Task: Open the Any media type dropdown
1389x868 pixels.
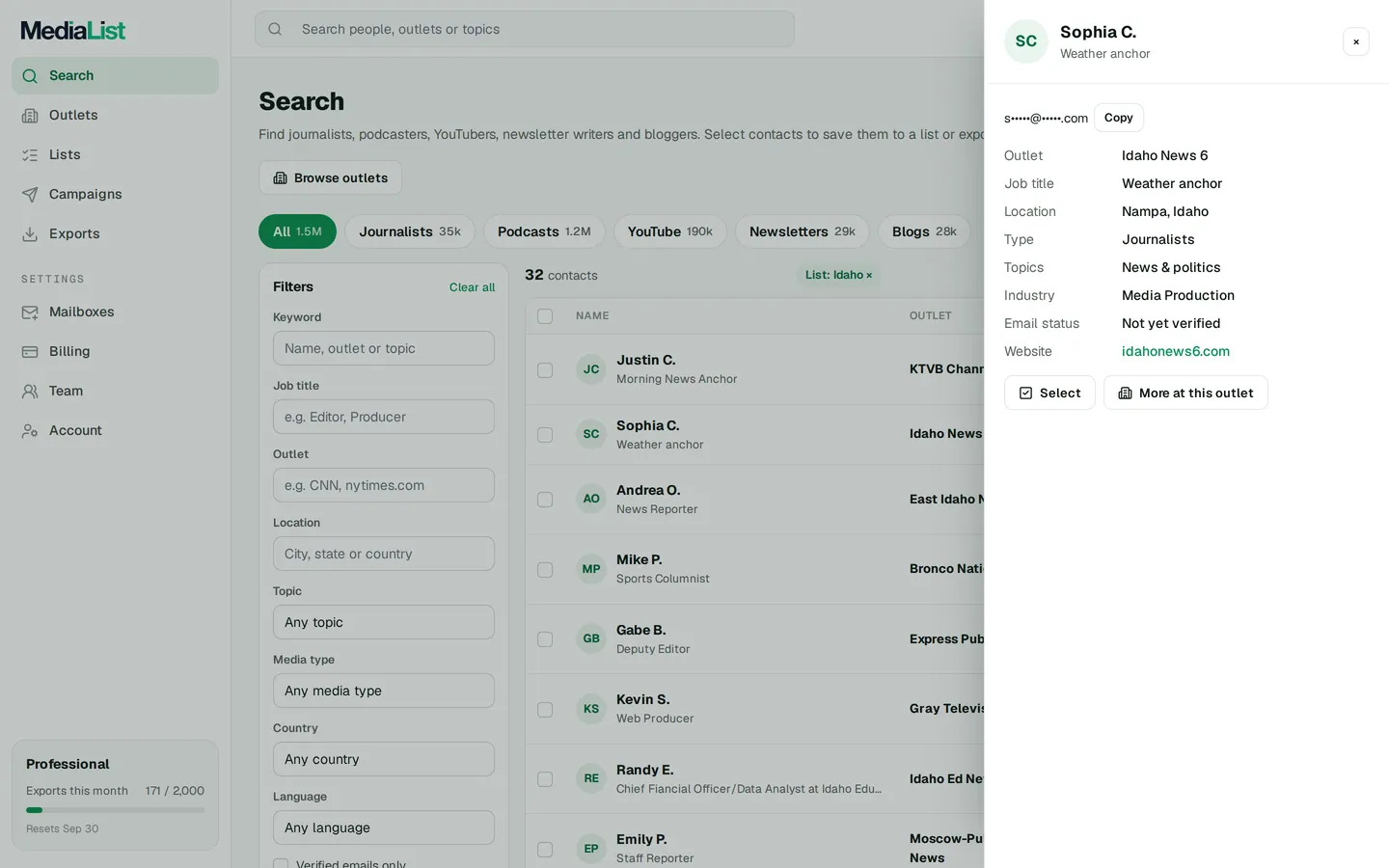Action: pos(384,691)
